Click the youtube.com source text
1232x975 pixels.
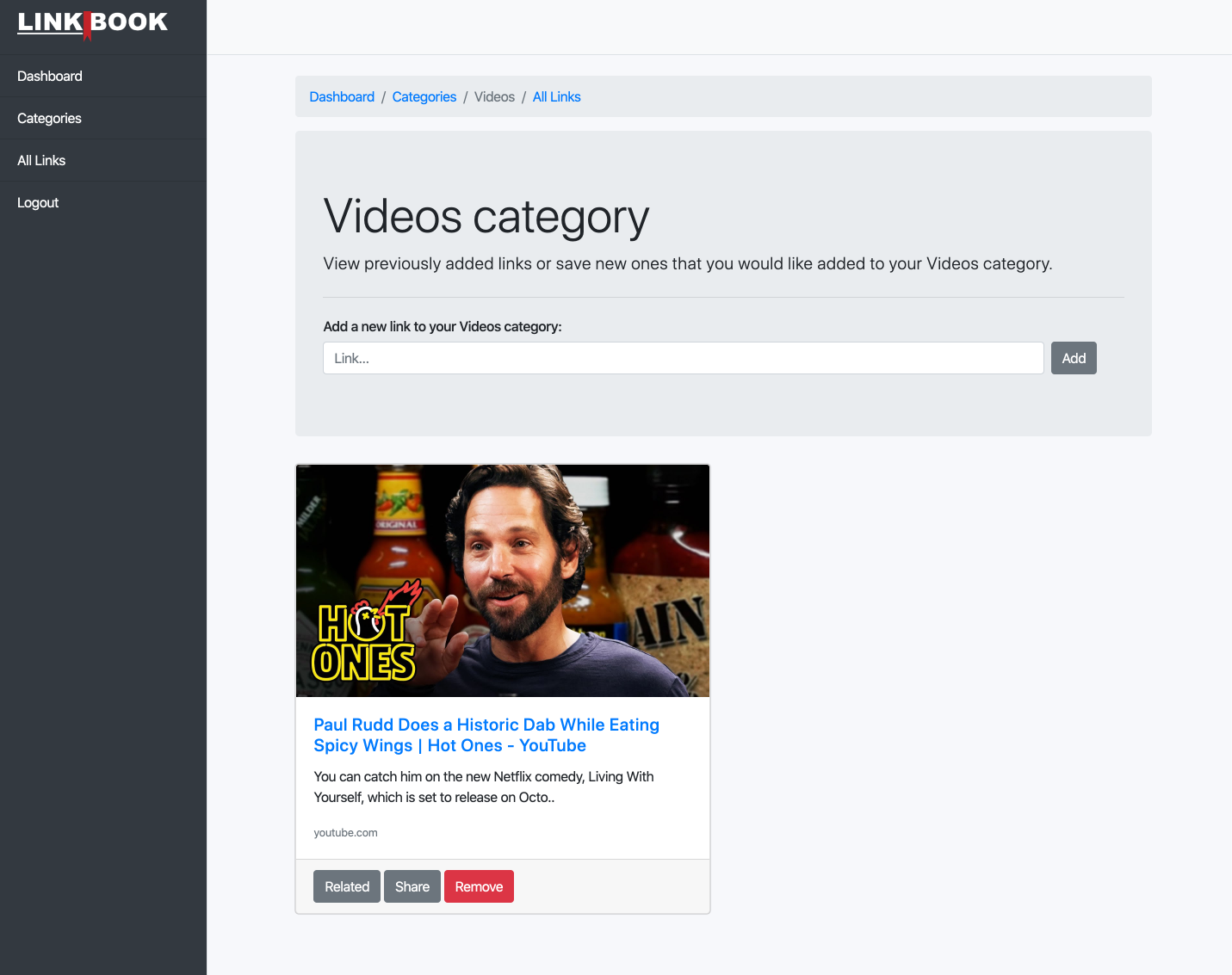[345, 832]
